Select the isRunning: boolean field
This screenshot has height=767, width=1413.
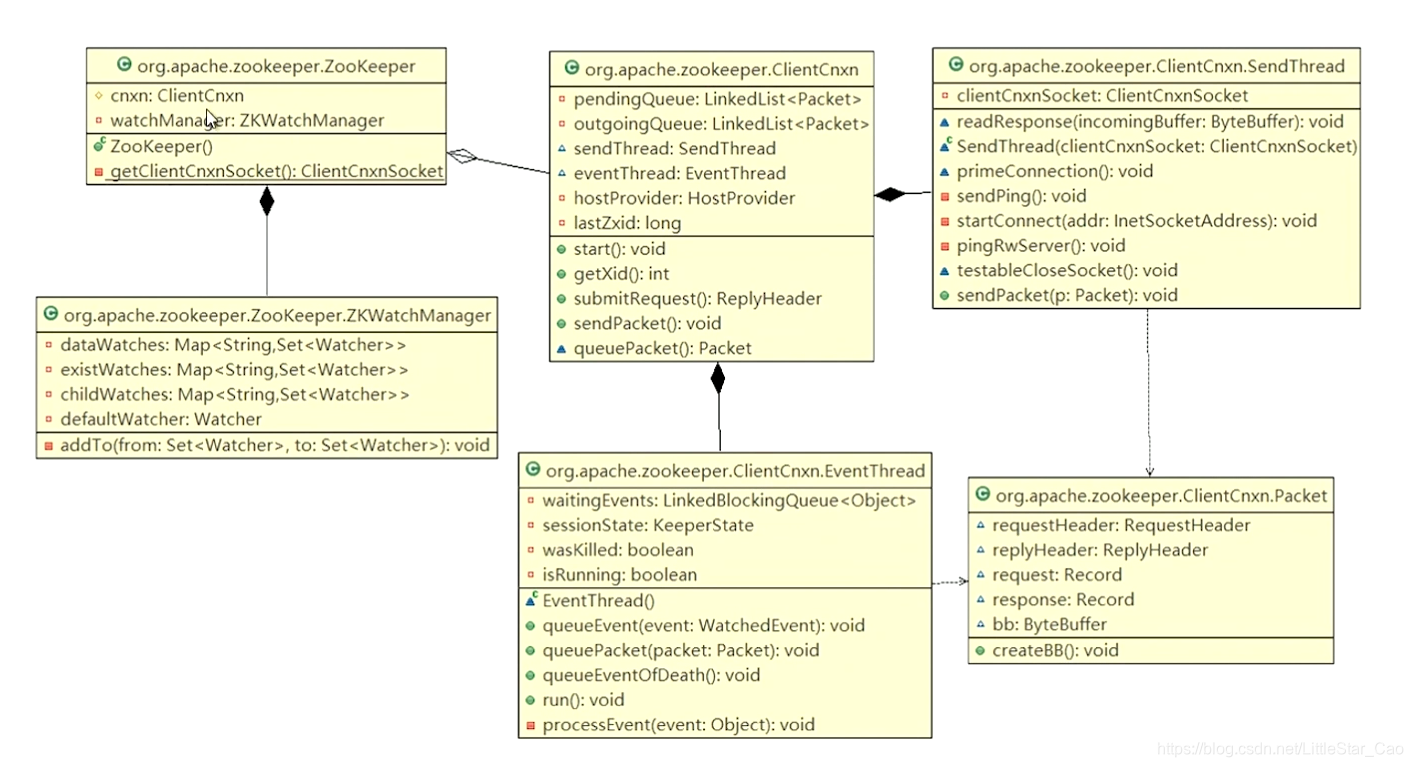[620, 575]
